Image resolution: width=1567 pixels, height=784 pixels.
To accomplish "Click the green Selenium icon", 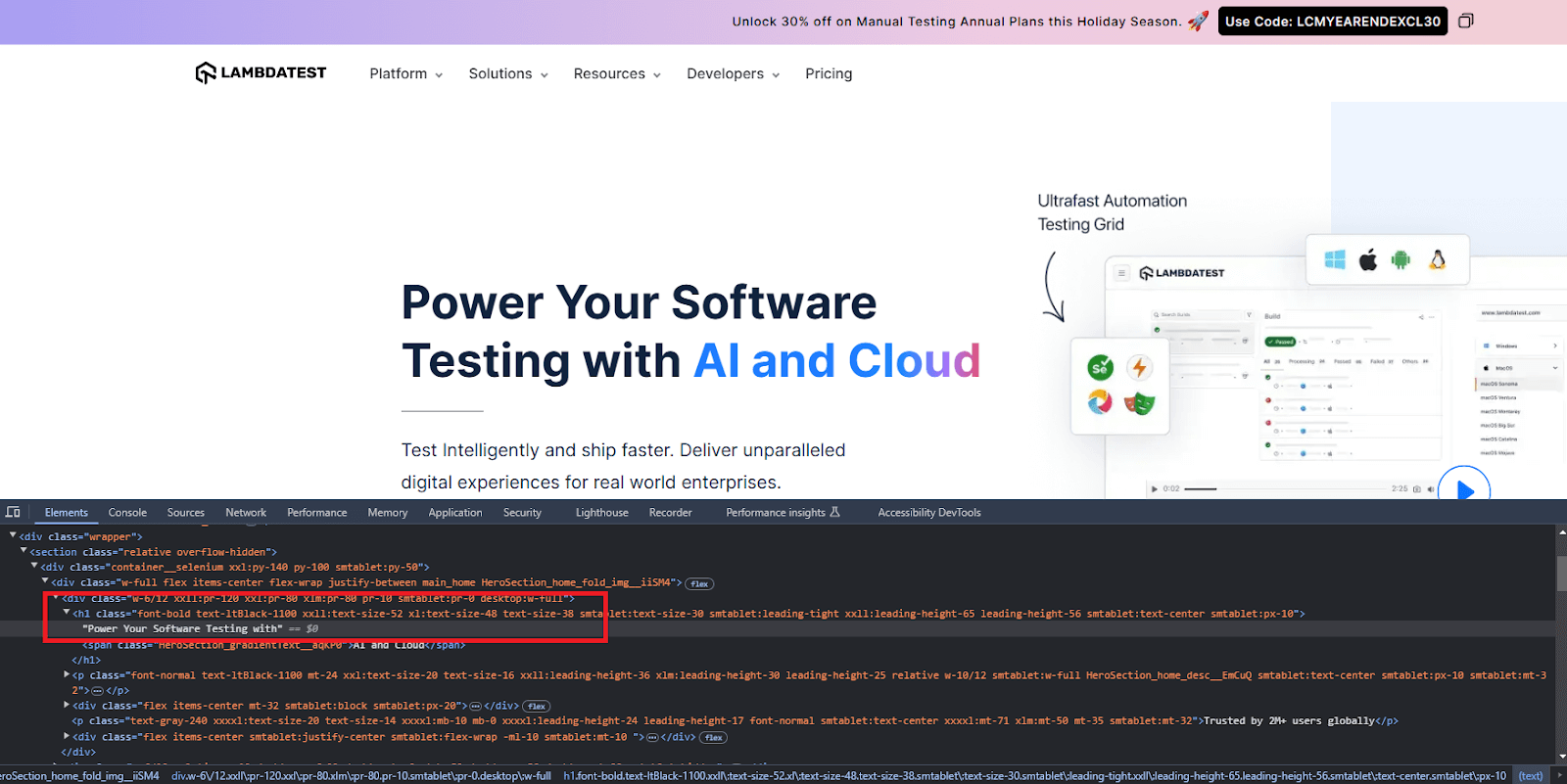I will pyautogui.click(x=1101, y=368).
